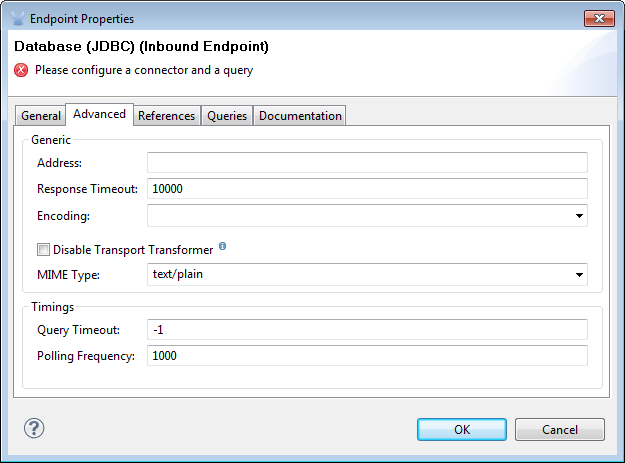Click the info icon beside Disable Transport Transformer
This screenshot has width=625, height=463.
(222, 246)
